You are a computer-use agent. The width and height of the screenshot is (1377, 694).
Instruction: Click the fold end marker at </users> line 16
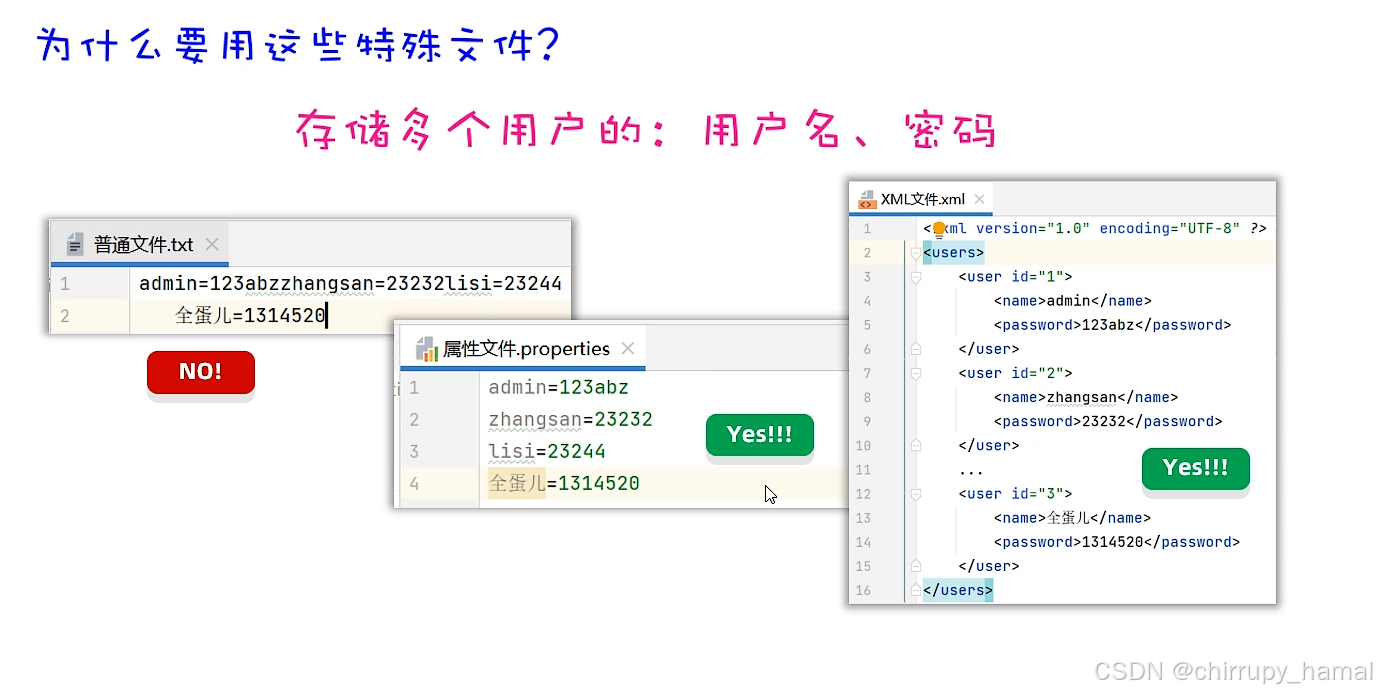coord(914,590)
